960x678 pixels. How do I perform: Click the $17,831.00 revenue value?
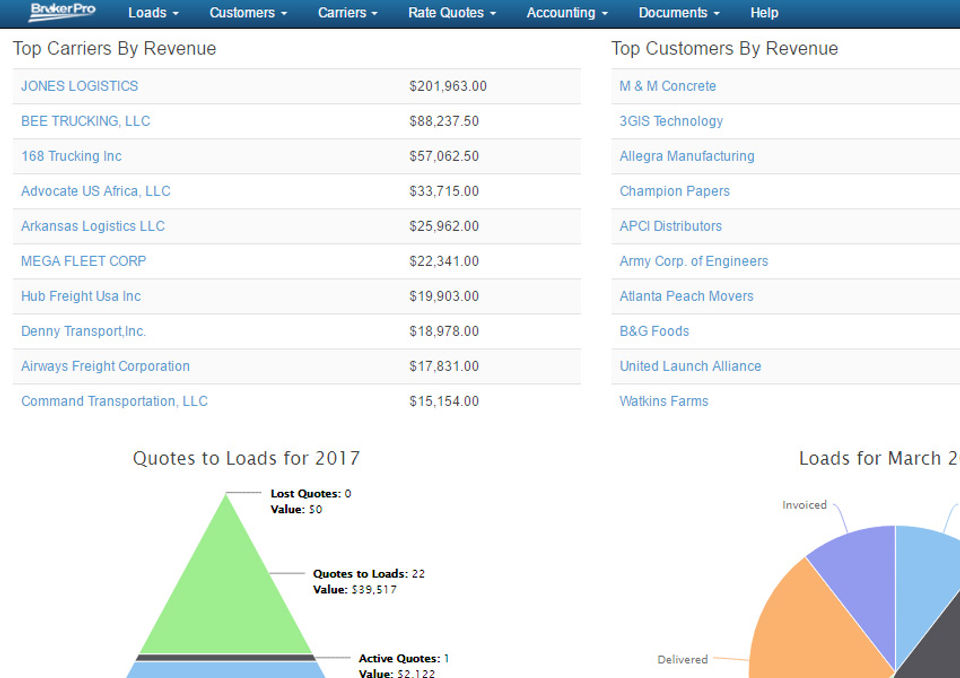coord(444,366)
